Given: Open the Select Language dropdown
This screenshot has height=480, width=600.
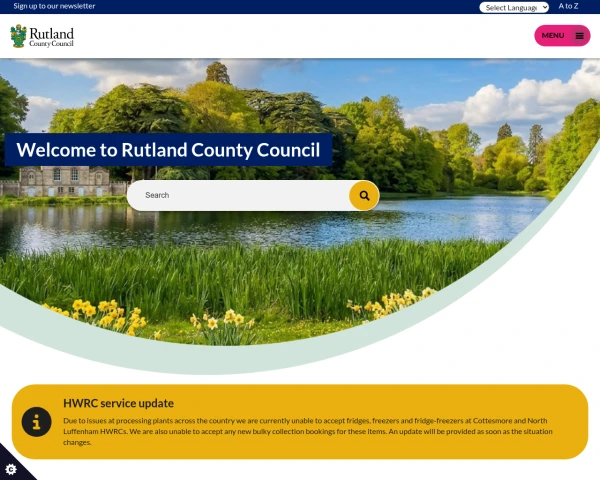Looking at the screenshot, I should (x=514, y=7).
